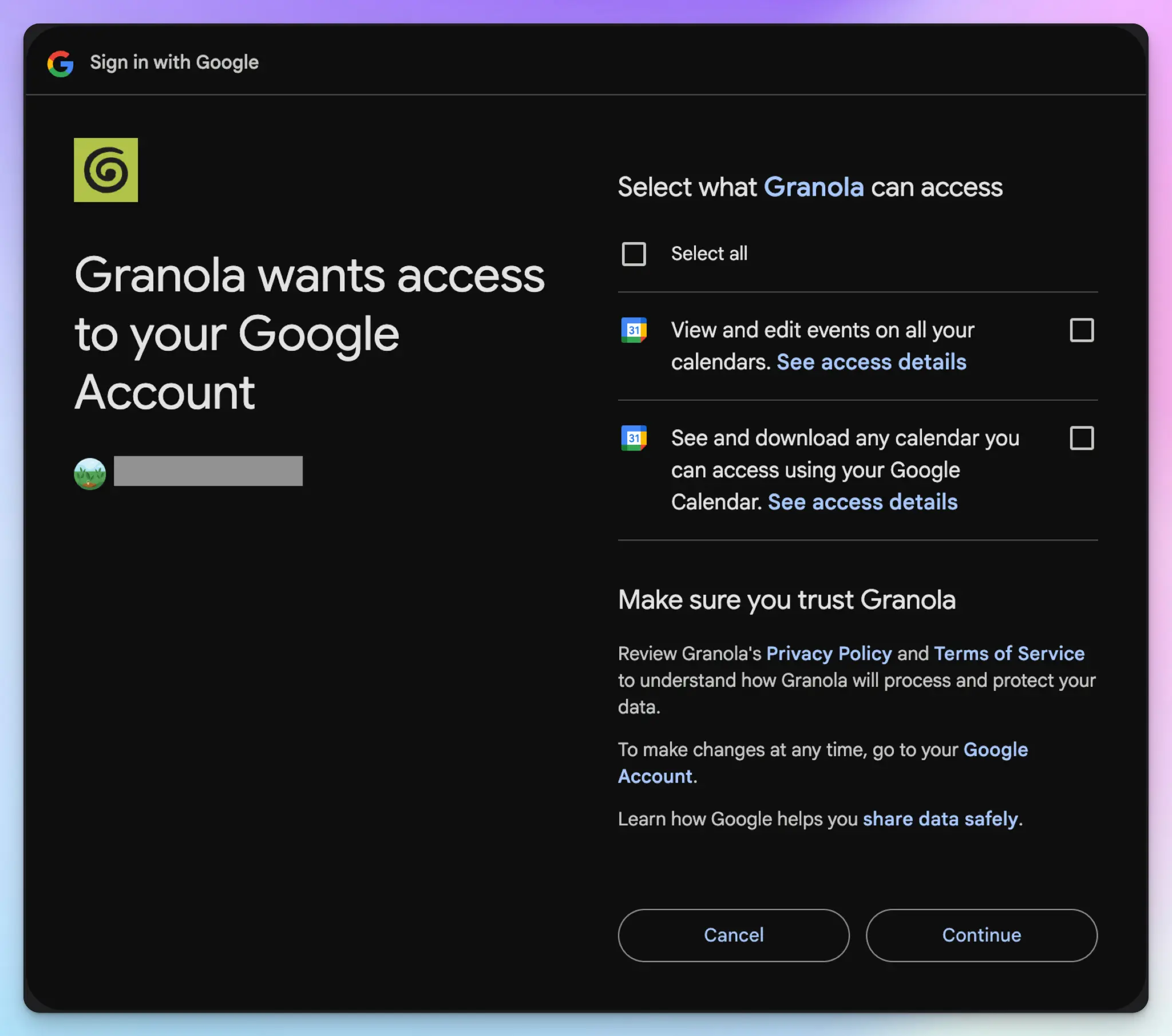Open Granola's Privacy Policy link

[x=829, y=654]
